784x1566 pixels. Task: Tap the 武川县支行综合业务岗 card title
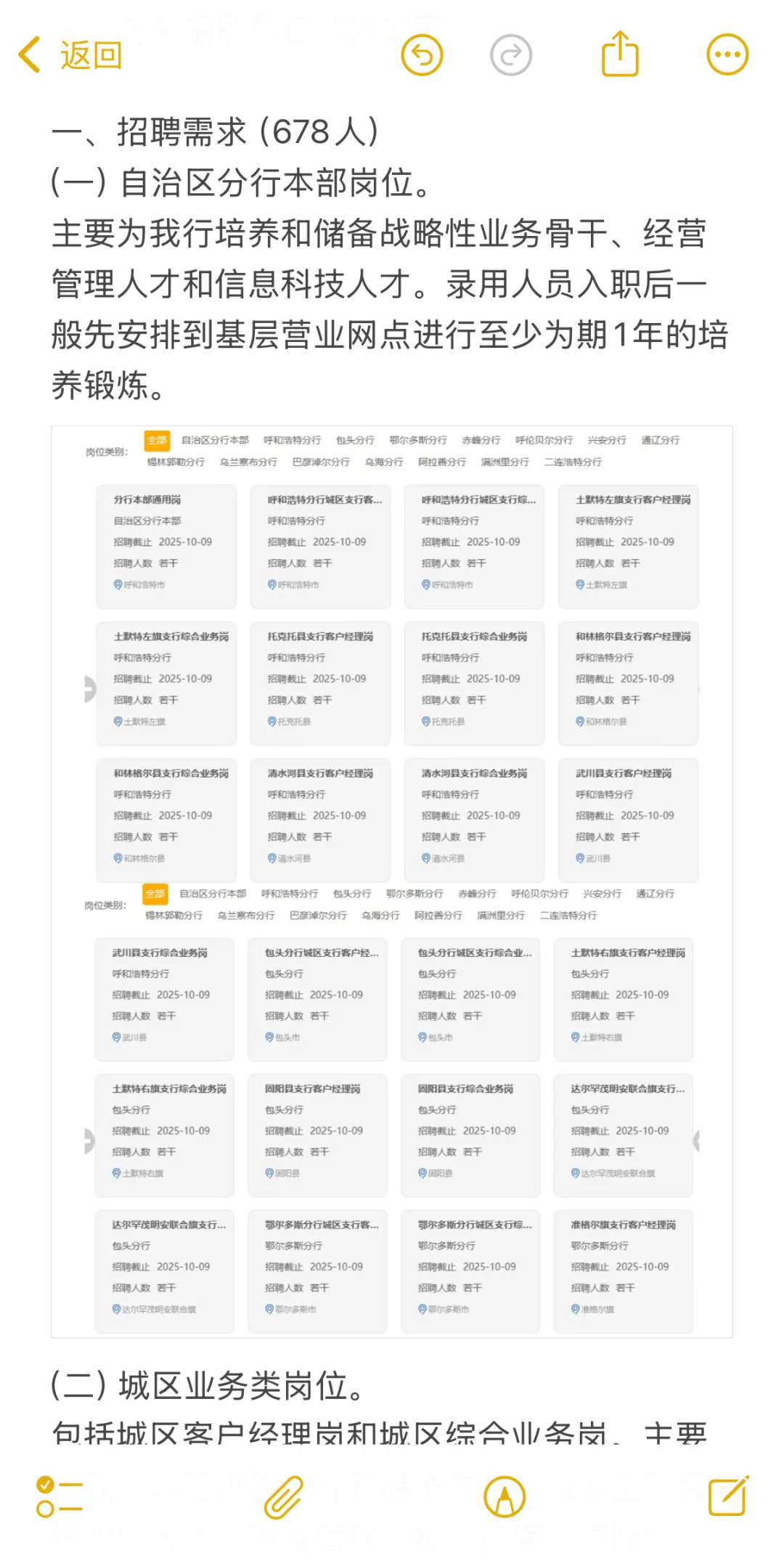[x=160, y=953]
